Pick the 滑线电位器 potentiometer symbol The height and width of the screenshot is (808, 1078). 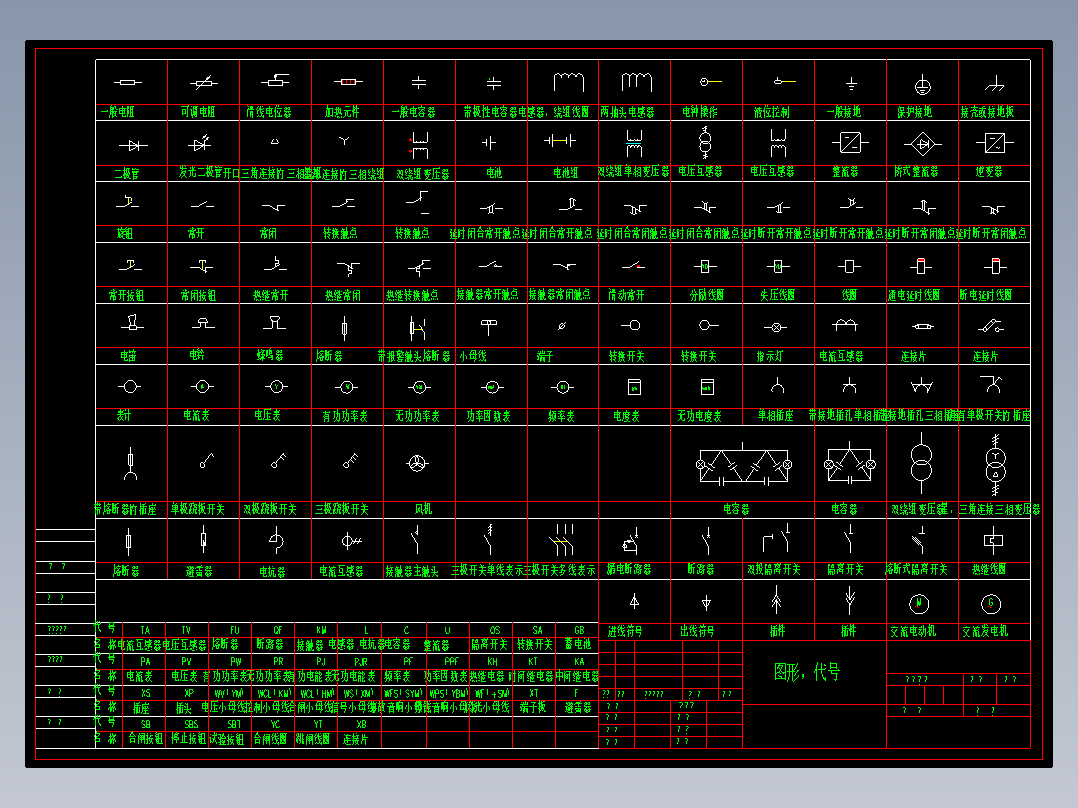coord(275,81)
